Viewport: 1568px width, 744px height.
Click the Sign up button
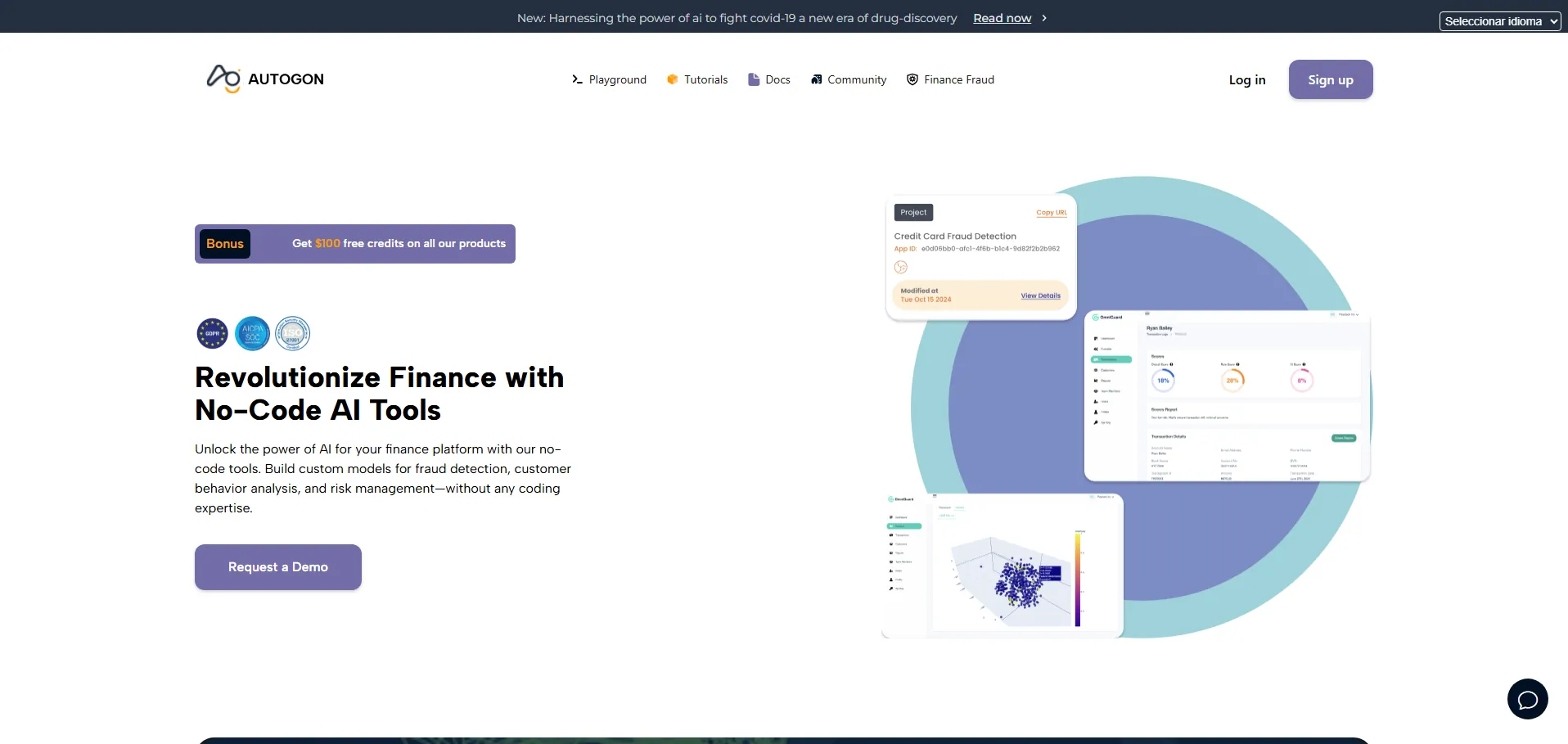(x=1330, y=79)
